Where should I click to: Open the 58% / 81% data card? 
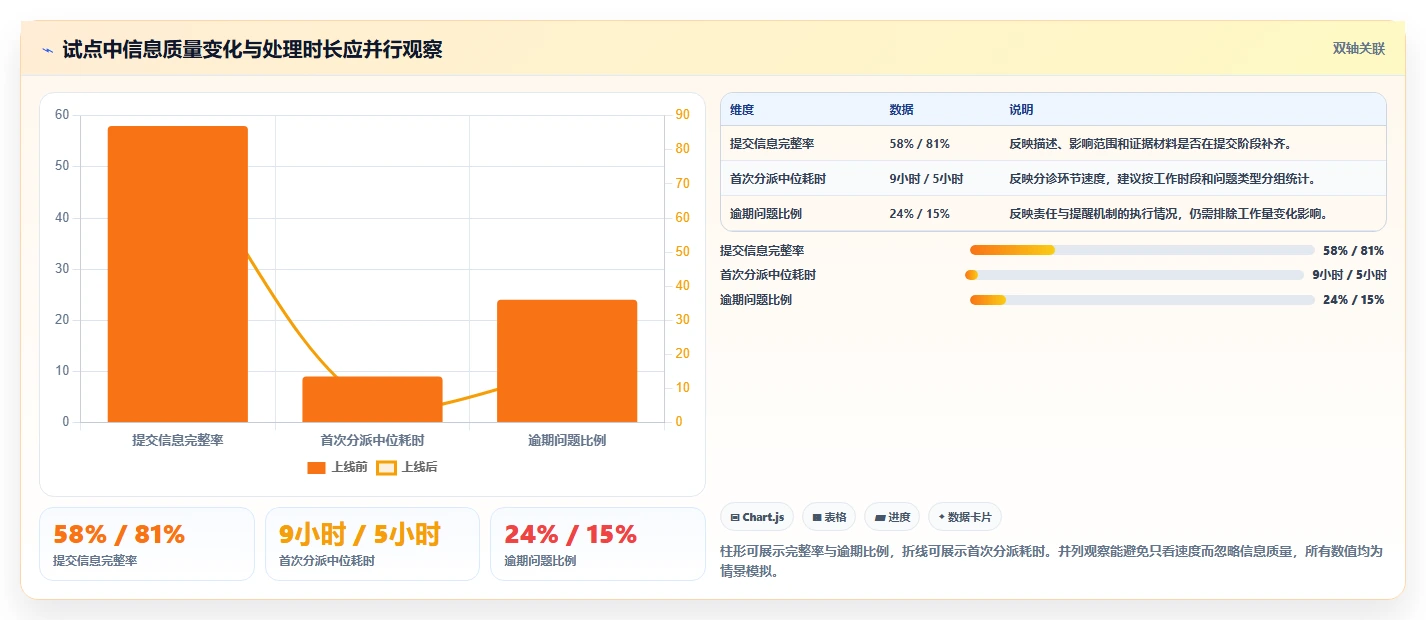point(147,544)
